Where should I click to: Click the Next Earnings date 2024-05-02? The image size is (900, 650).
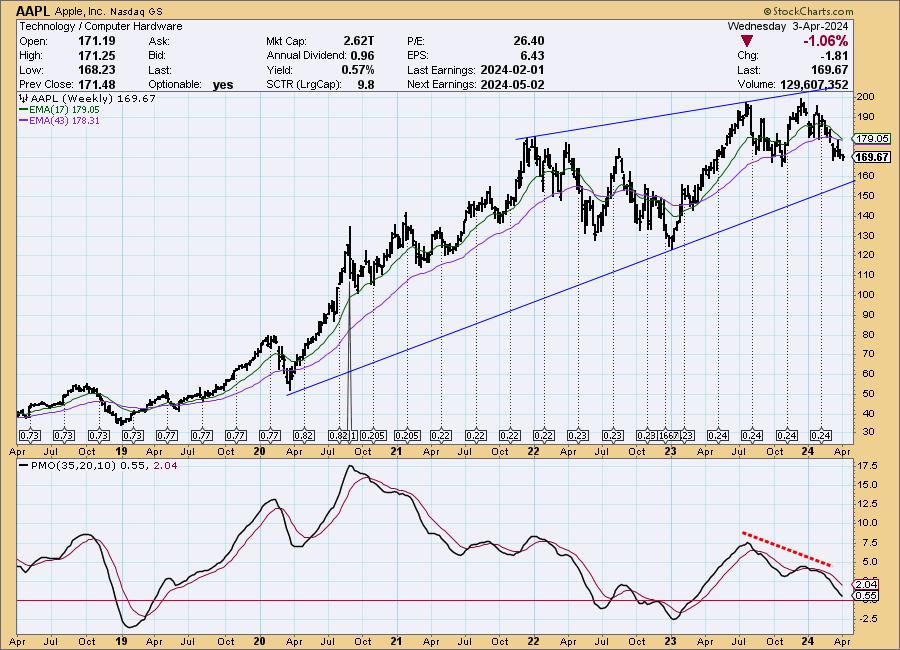pyautogui.click(x=512, y=84)
